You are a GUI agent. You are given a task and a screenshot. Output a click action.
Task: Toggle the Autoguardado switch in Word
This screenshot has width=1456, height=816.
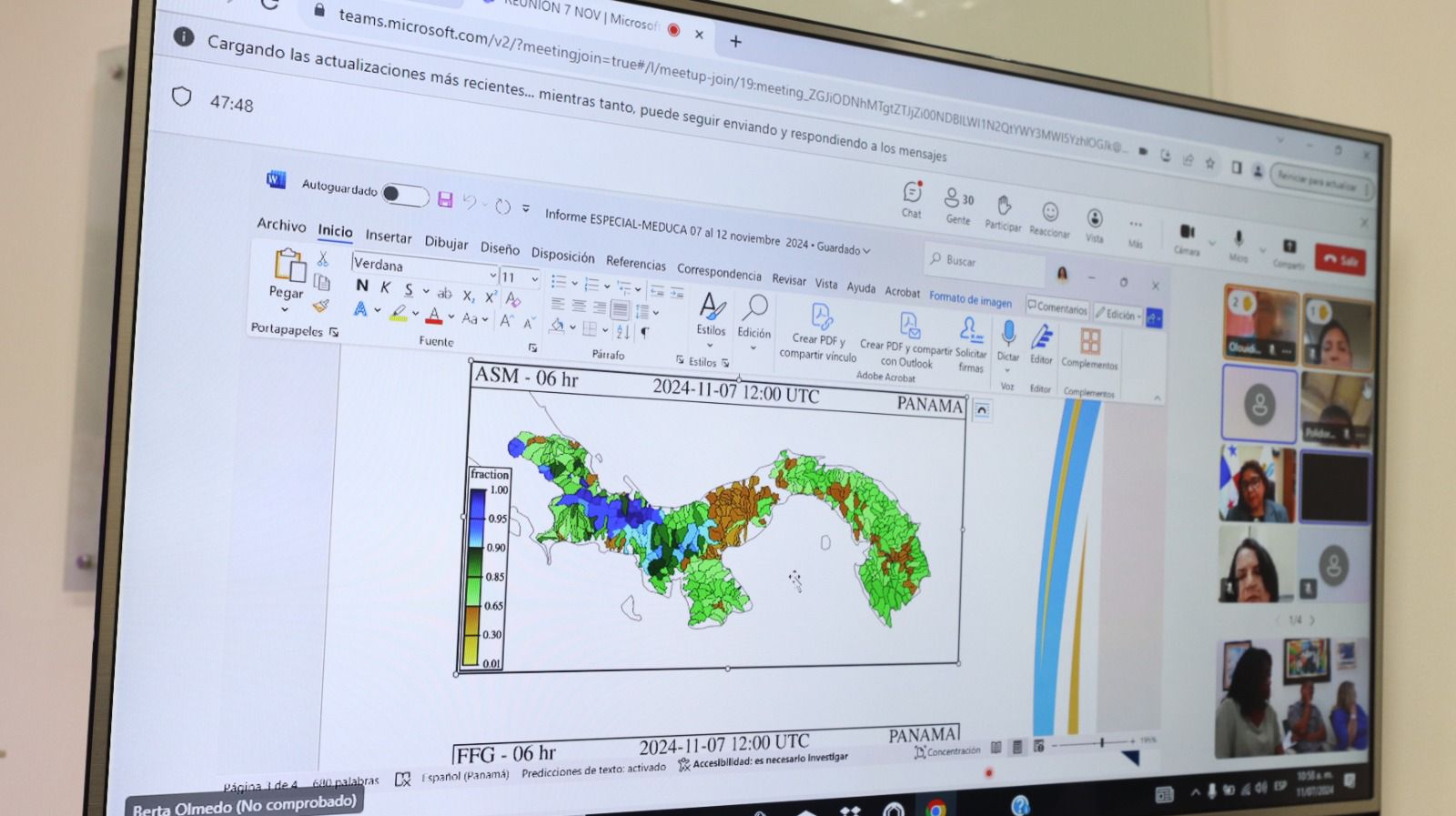[x=405, y=195]
